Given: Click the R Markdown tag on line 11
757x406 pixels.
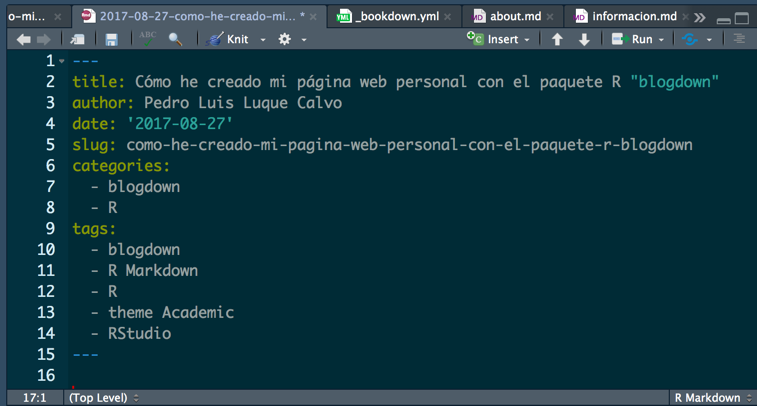Looking at the screenshot, I should (x=153, y=270).
